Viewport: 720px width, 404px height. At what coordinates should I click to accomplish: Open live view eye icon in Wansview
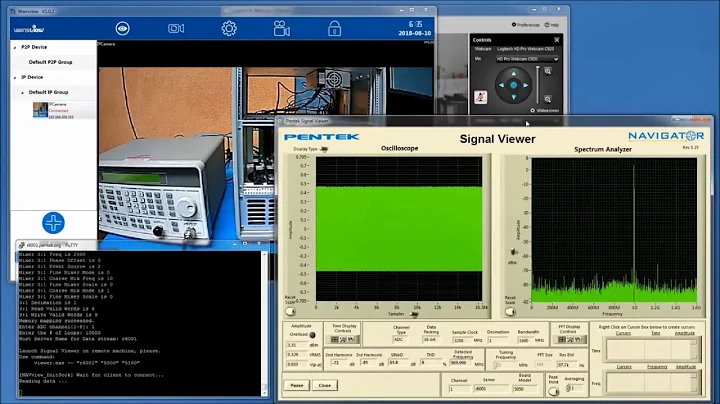(x=122, y=28)
